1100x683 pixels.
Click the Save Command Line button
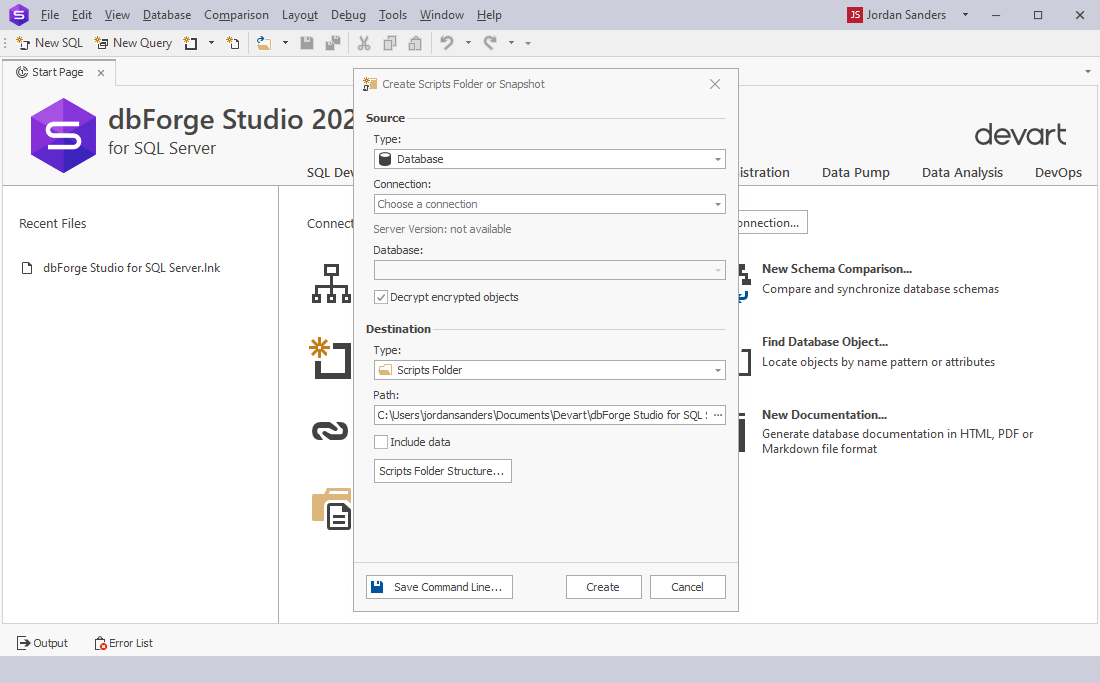tap(439, 587)
